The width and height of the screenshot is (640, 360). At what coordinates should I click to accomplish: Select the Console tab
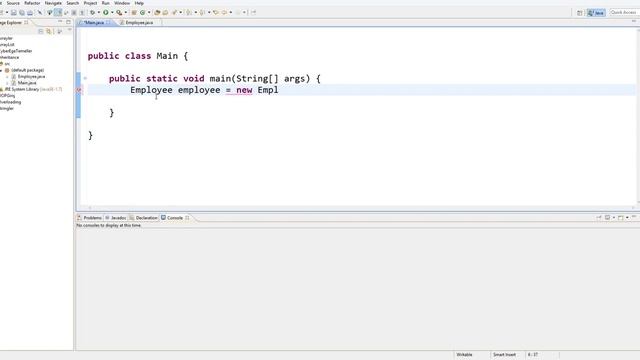(175, 218)
